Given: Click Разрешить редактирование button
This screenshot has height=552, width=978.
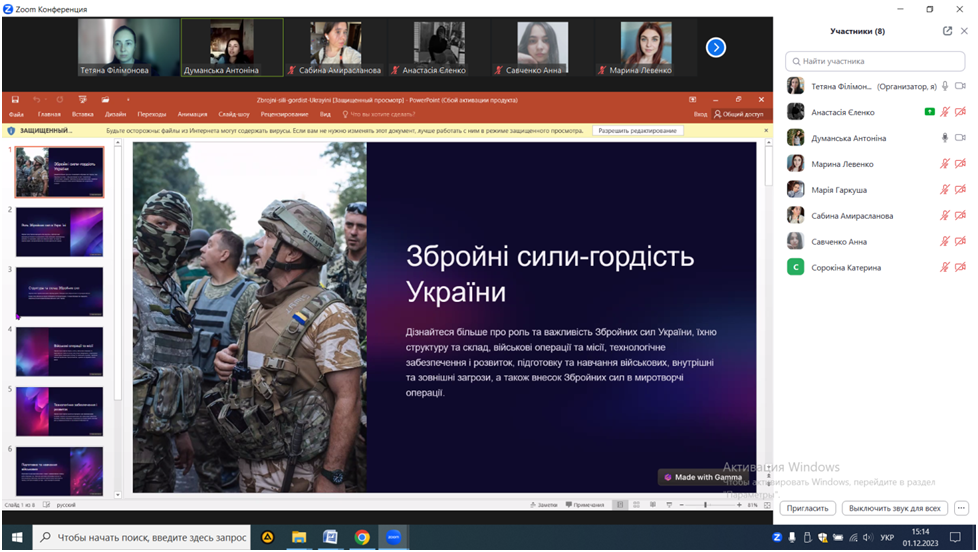Looking at the screenshot, I should (639, 131).
